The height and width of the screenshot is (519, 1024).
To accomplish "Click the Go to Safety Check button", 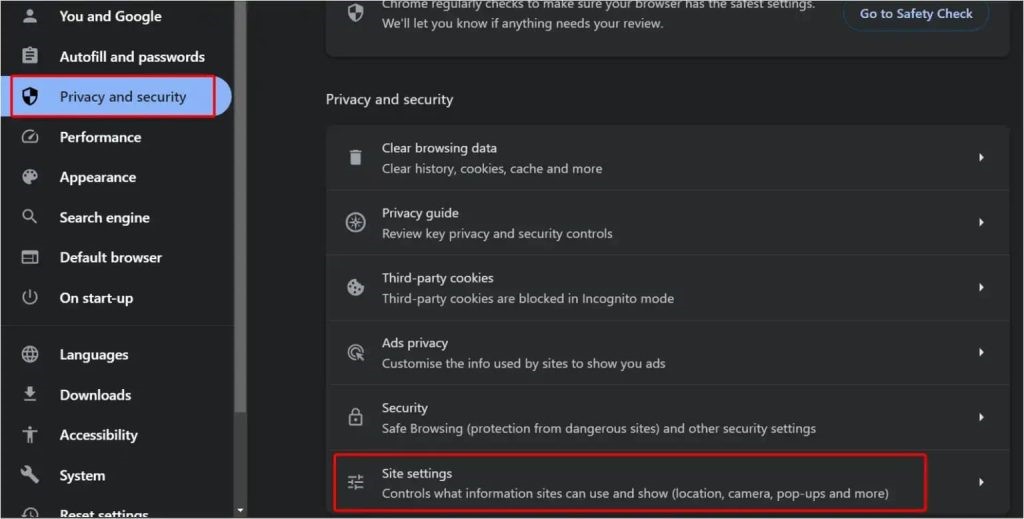I will 916,14.
